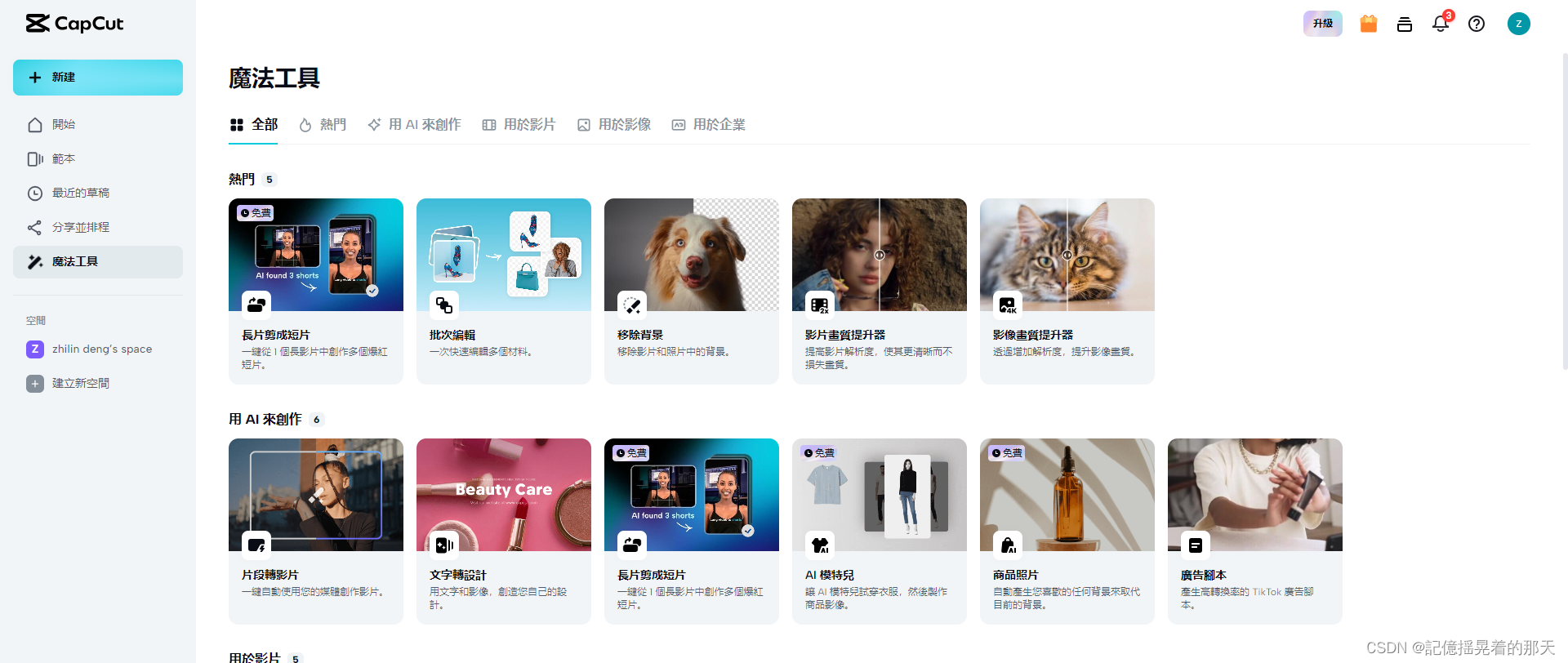Click the share icon beside 分享並排程

pos(35,228)
